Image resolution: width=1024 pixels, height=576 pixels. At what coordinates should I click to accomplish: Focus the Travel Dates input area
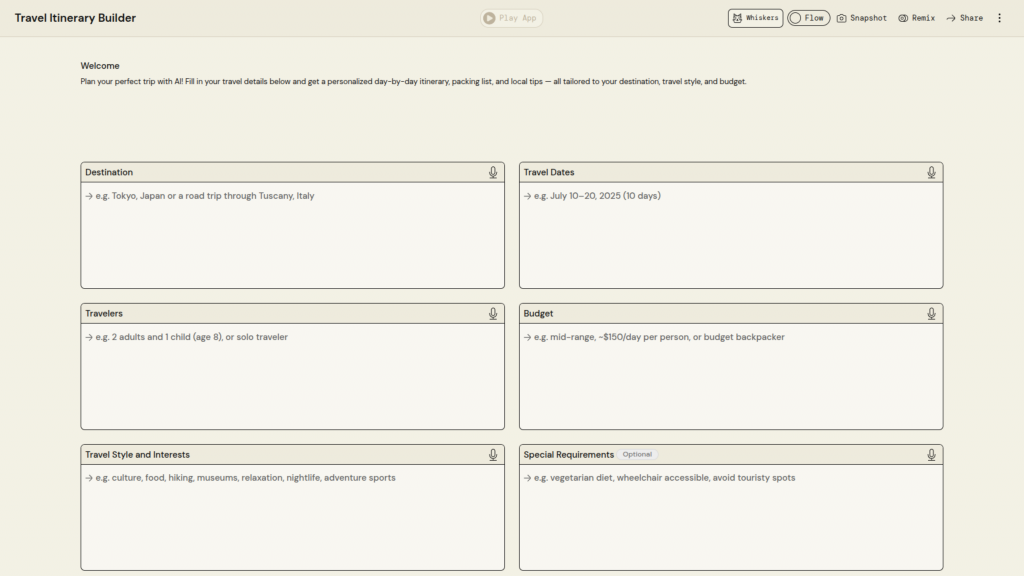point(730,235)
